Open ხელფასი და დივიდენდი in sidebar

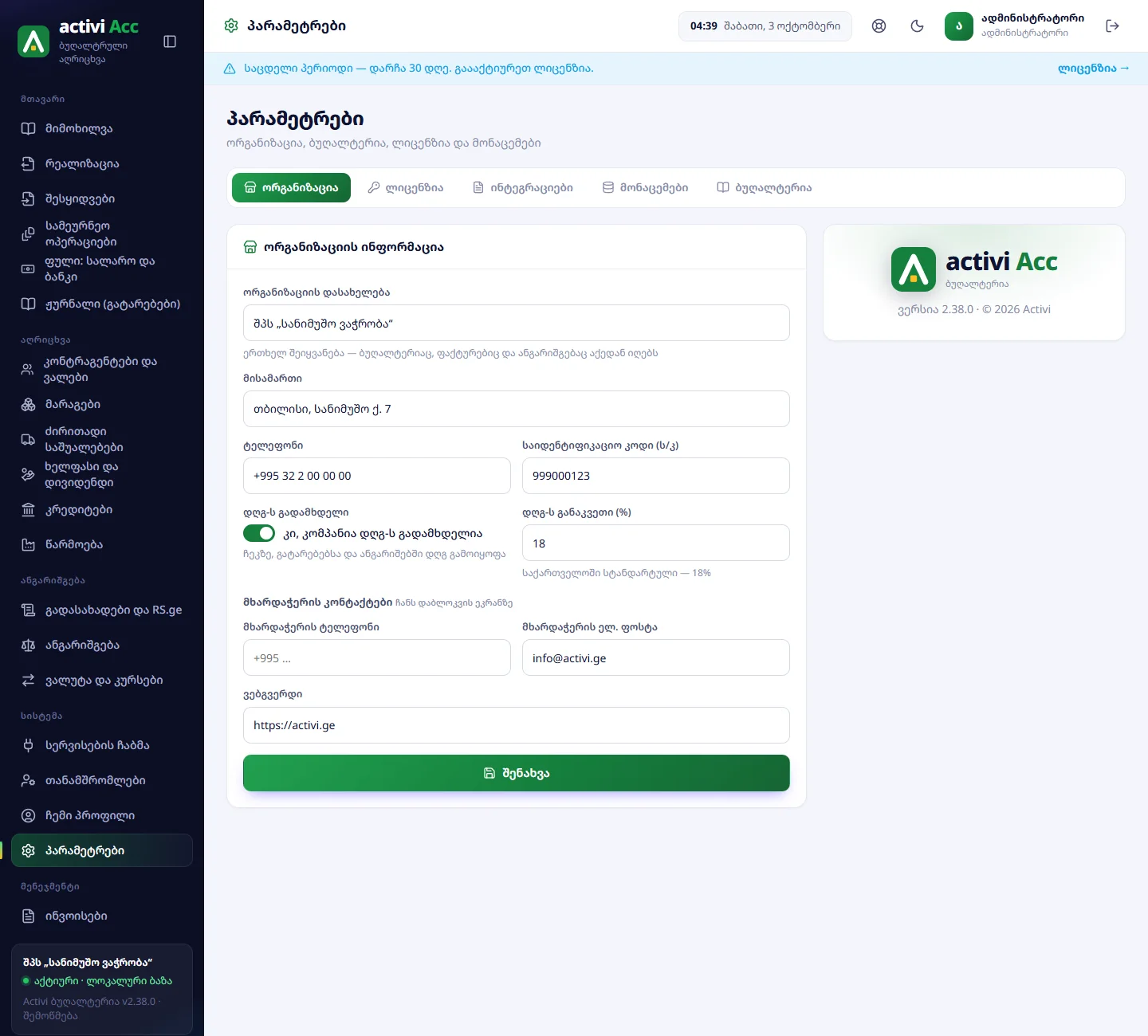point(102,474)
